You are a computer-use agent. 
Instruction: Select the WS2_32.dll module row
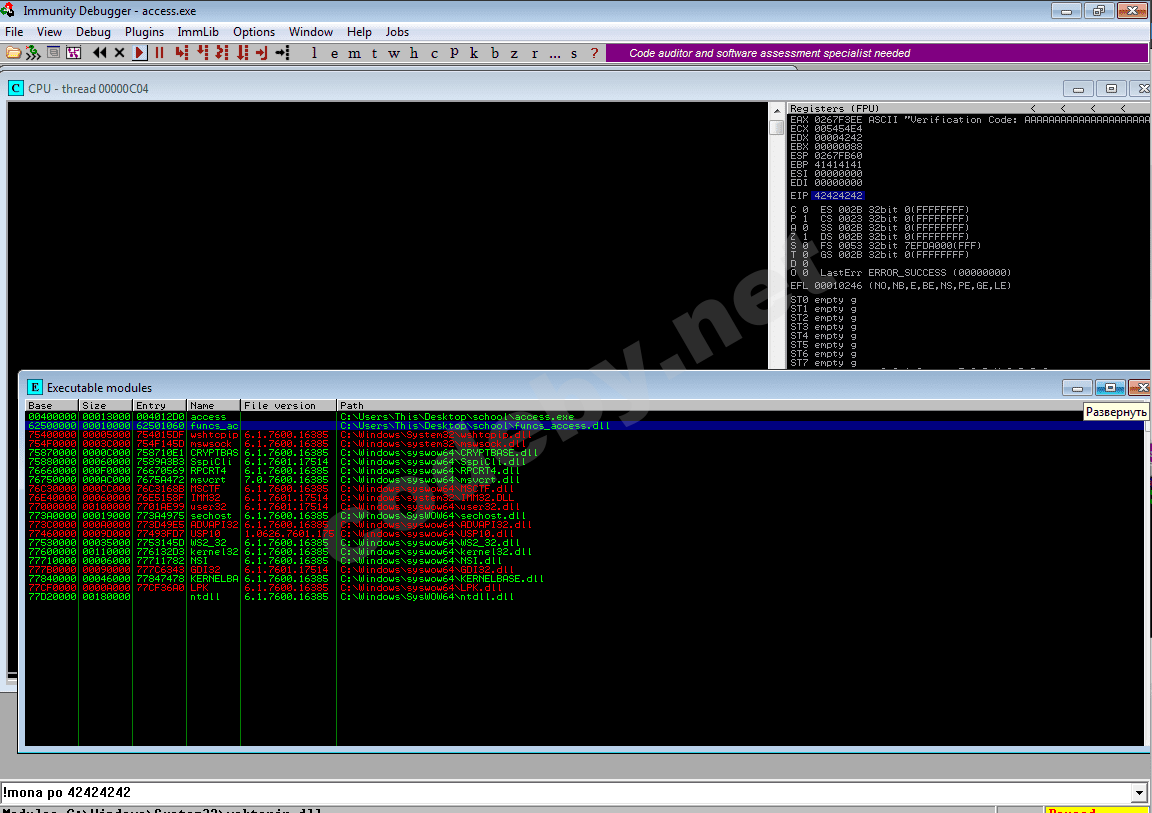pos(584,543)
